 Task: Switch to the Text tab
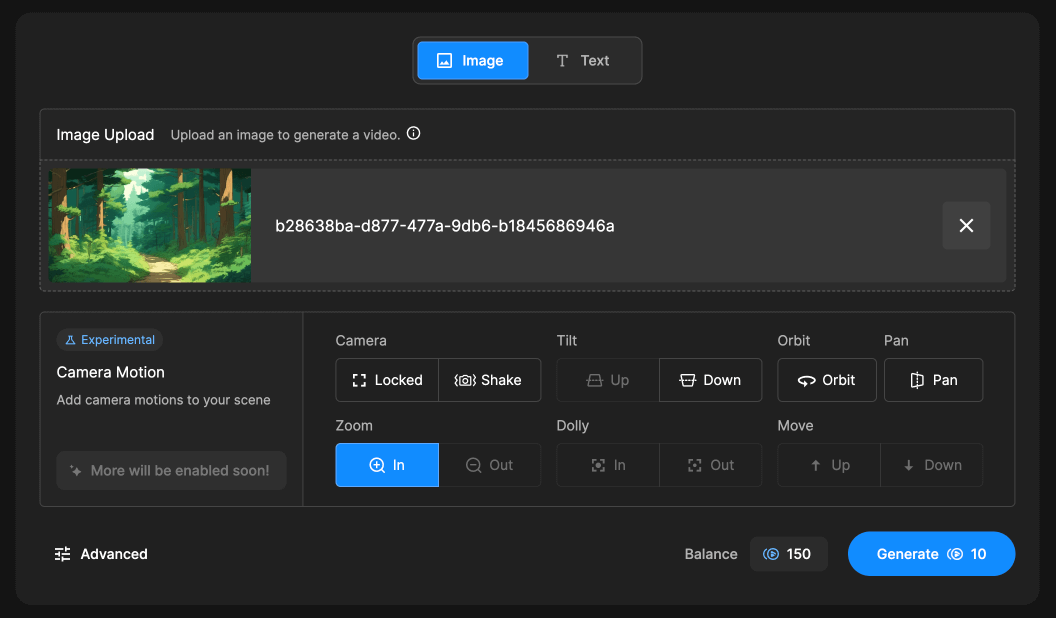pos(583,61)
